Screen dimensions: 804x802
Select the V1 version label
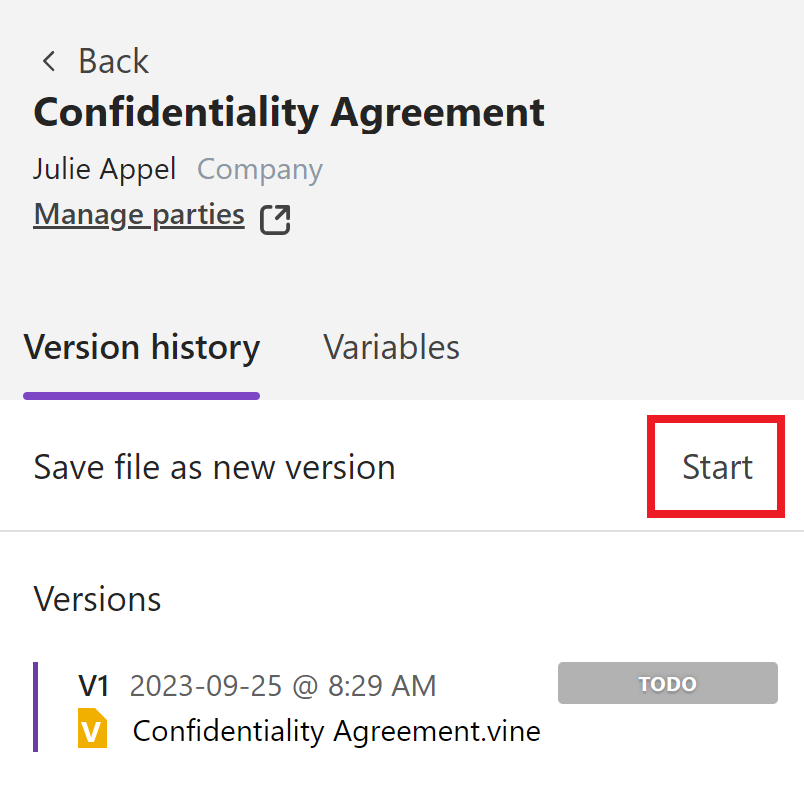(94, 685)
